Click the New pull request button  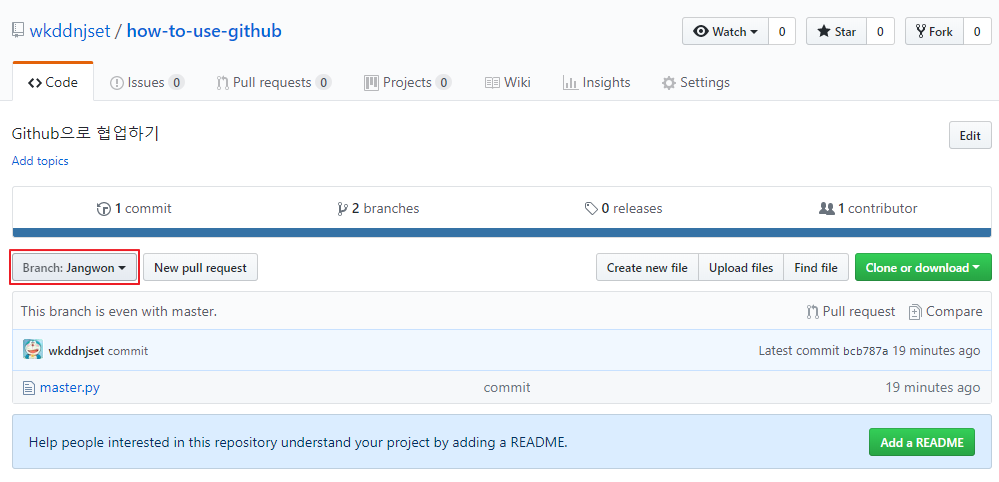pos(200,267)
